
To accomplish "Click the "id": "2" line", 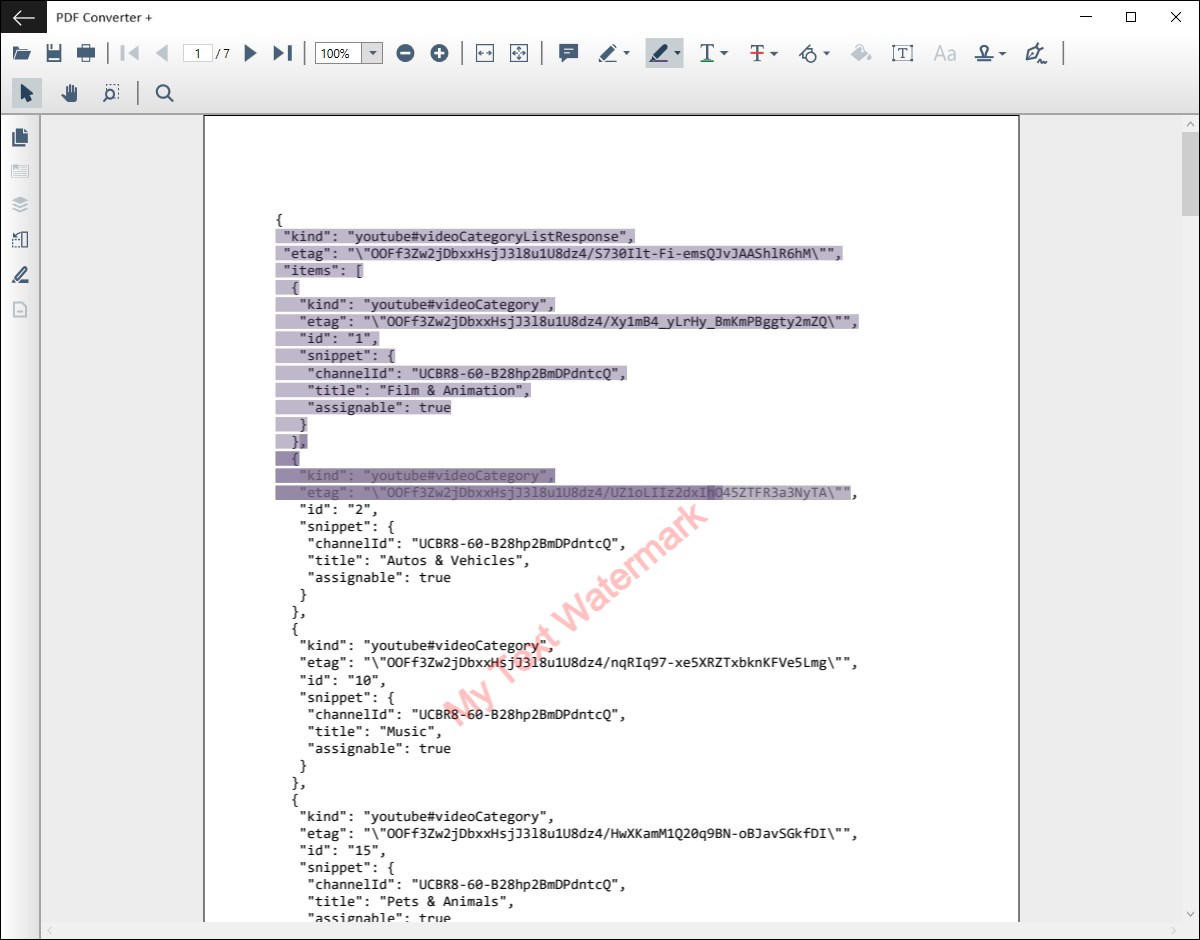I will coord(339,509).
